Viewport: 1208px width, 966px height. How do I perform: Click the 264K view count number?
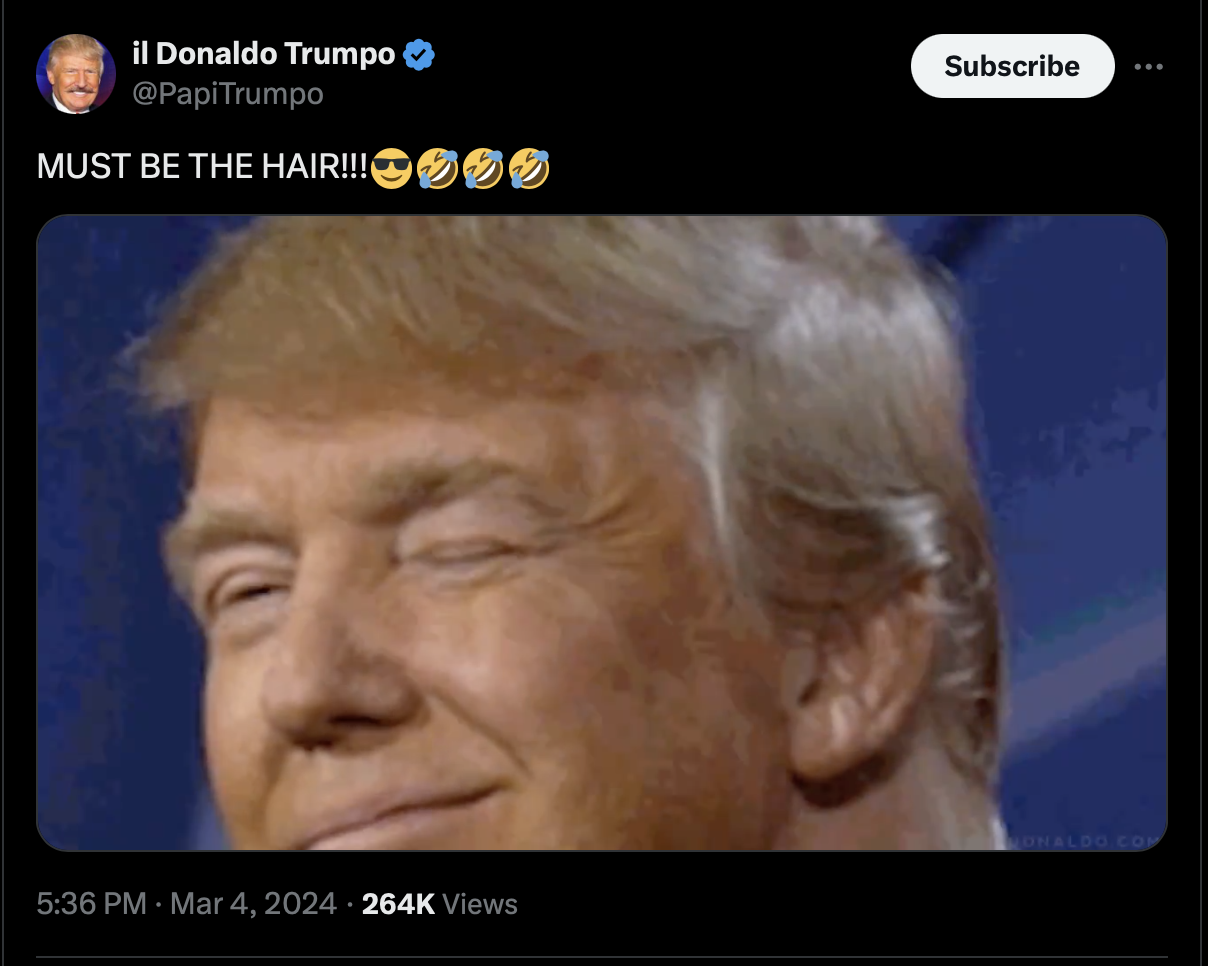click(x=398, y=904)
